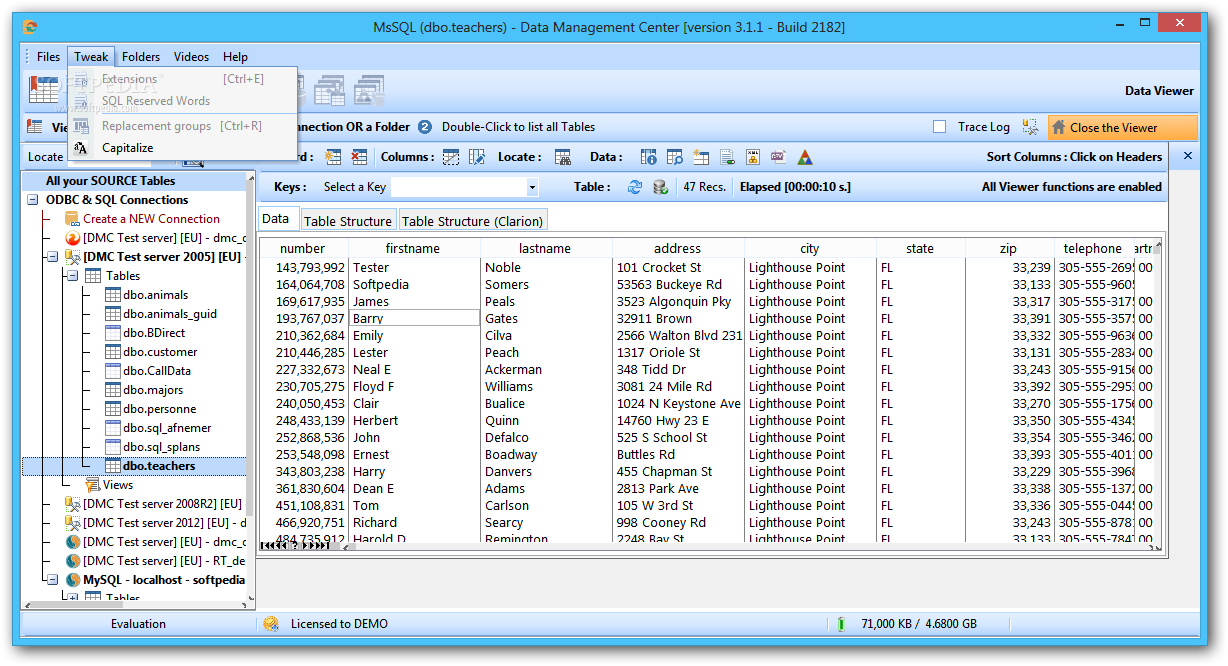This screenshot has height=666, width=1228.
Task: Click the stacked tables icon on main toolbar
Action: (329, 90)
